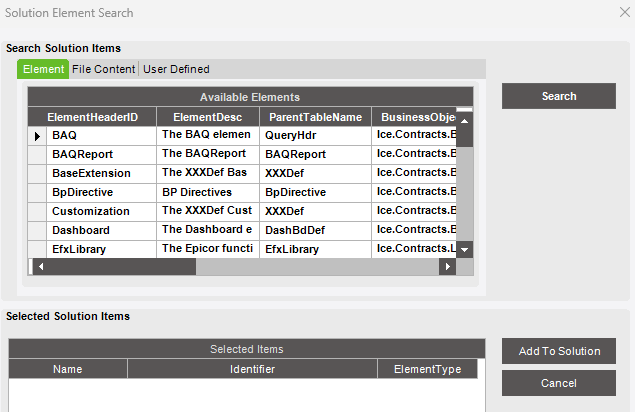Click the grid scroll up arrow
635x412 pixels.
point(464,120)
